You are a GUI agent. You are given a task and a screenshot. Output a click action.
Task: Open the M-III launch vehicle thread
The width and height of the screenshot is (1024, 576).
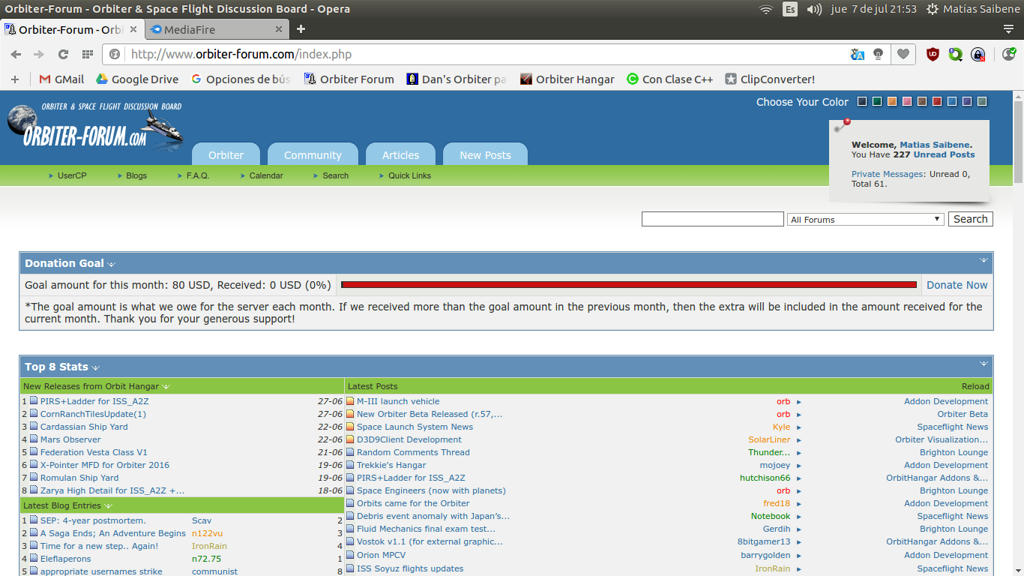click(x=398, y=402)
